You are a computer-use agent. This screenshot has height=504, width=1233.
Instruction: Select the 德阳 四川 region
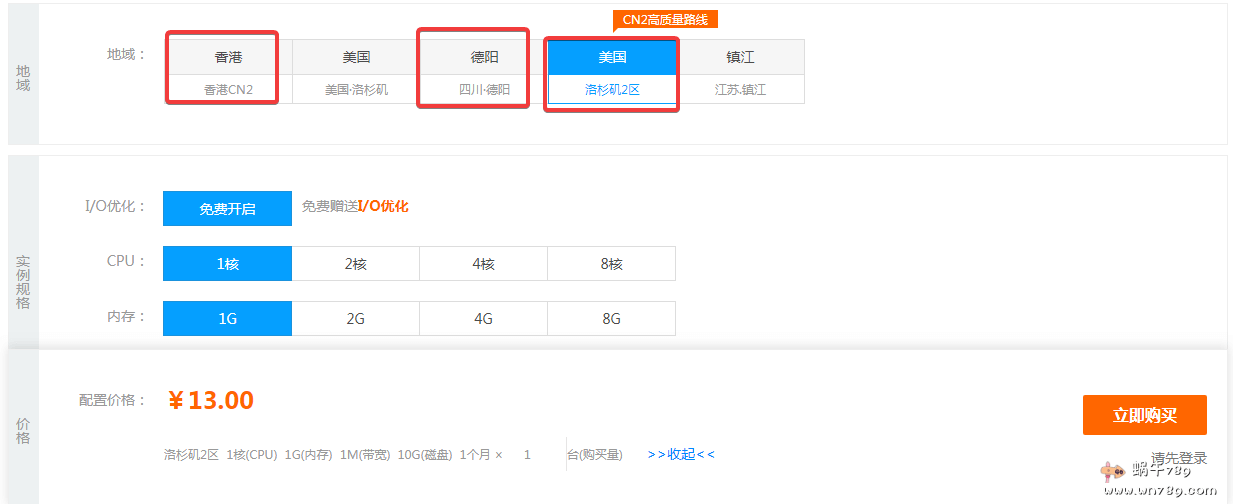[484, 72]
